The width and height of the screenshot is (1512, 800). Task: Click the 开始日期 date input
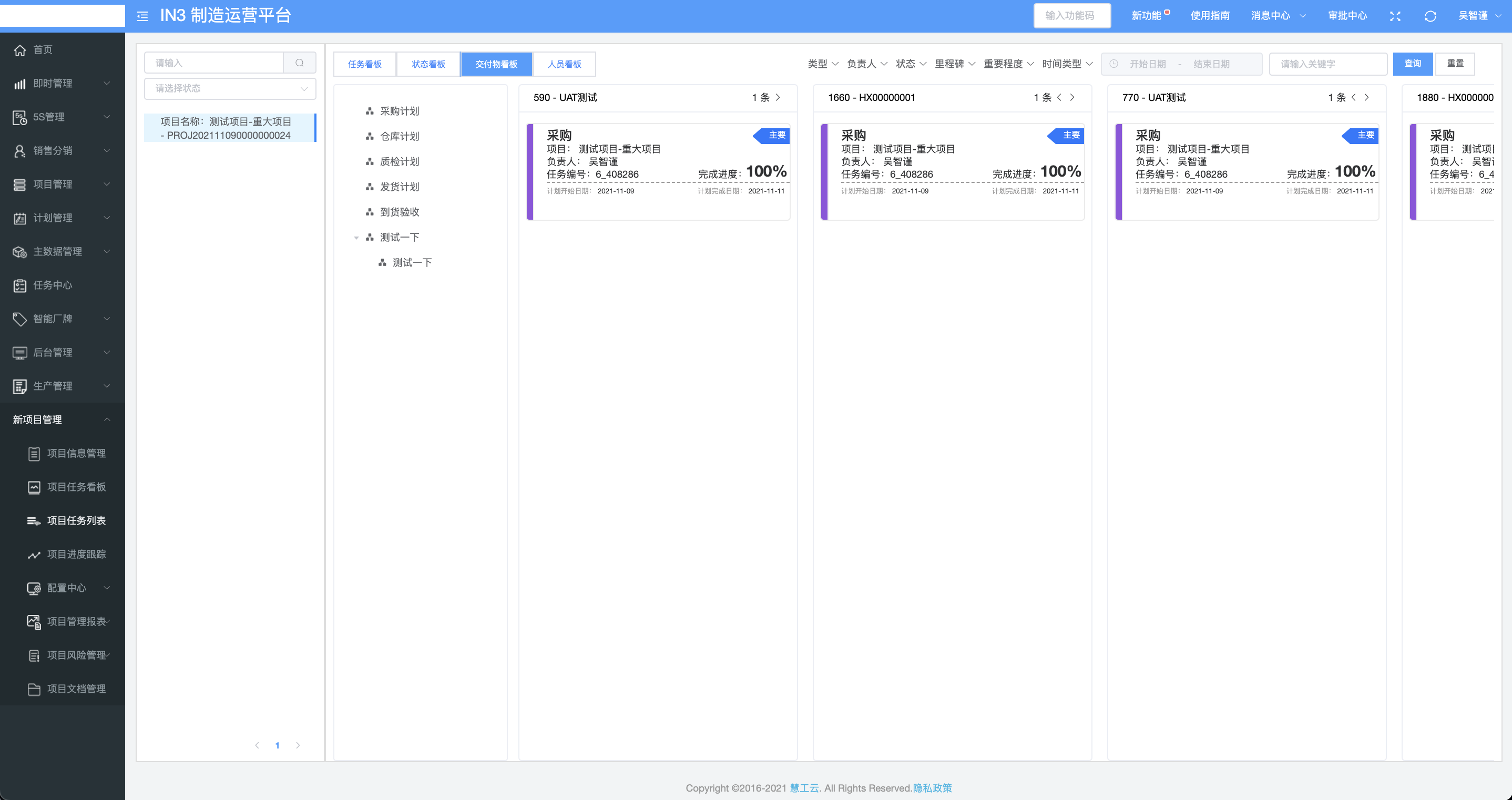pos(1147,64)
